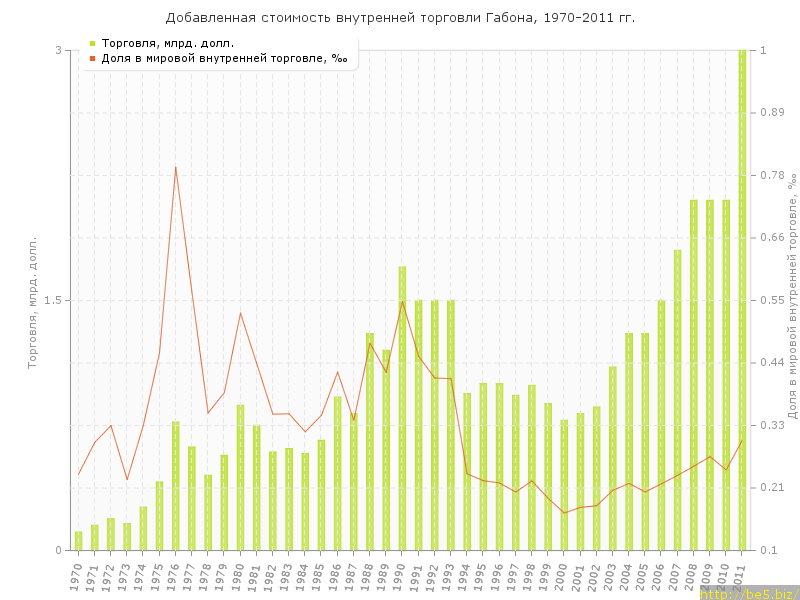
Task: Click the orange line peak at 1976
Action: [x=175, y=167]
